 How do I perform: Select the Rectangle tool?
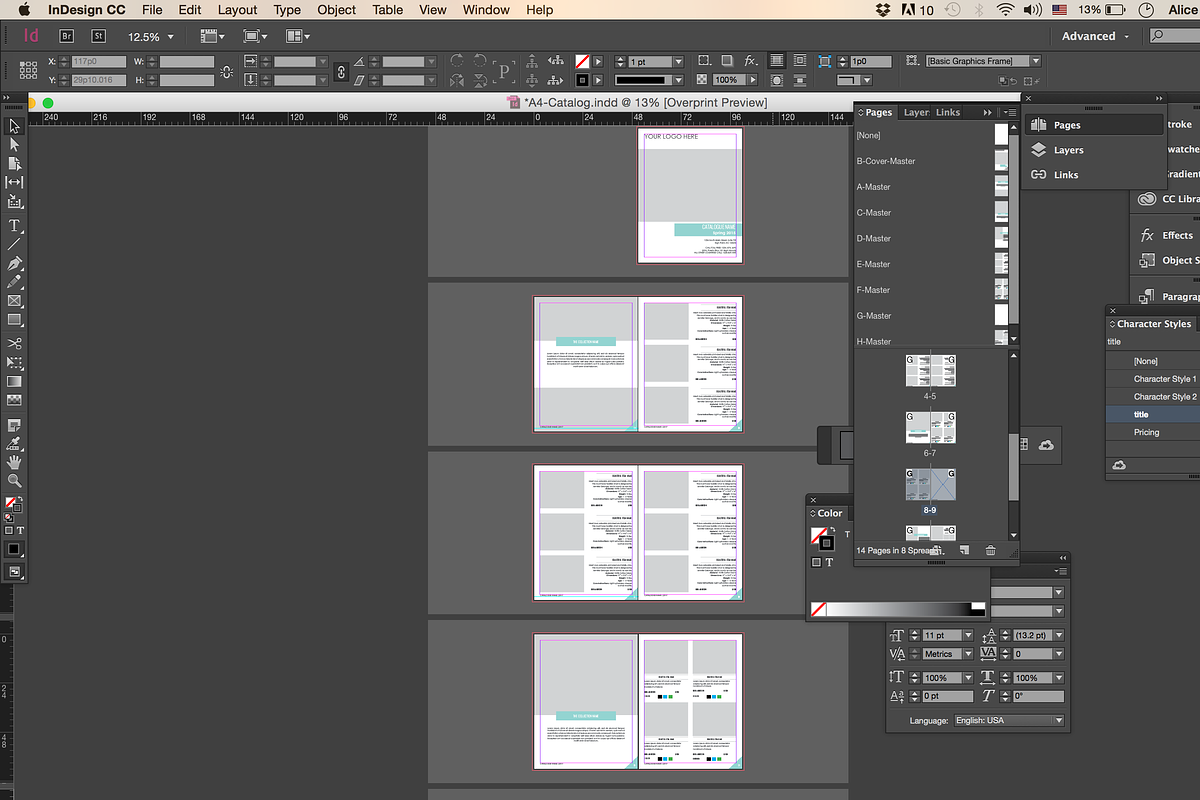click(14, 320)
